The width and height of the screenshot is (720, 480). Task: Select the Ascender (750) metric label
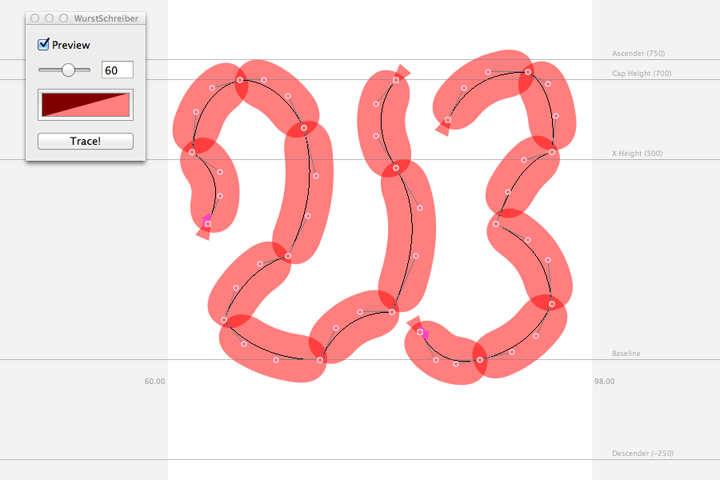pyautogui.click(x=638, y=53)
